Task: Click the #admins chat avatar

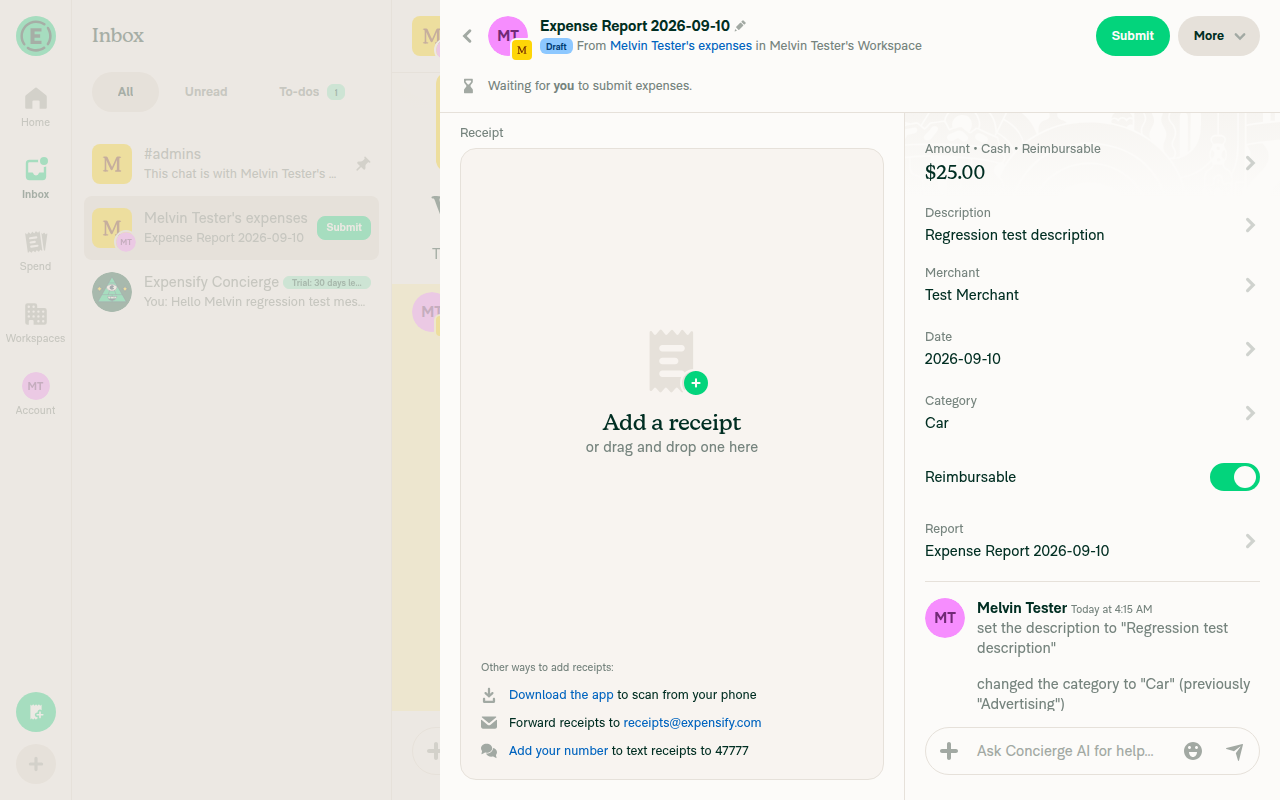Action: click(112, 164)
